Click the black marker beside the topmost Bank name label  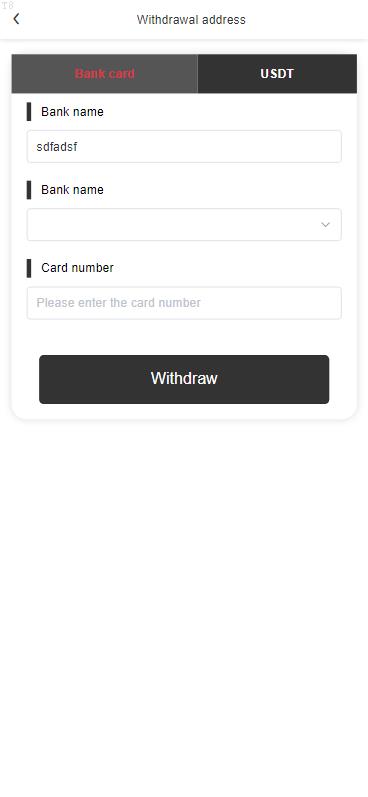[29, 111]
